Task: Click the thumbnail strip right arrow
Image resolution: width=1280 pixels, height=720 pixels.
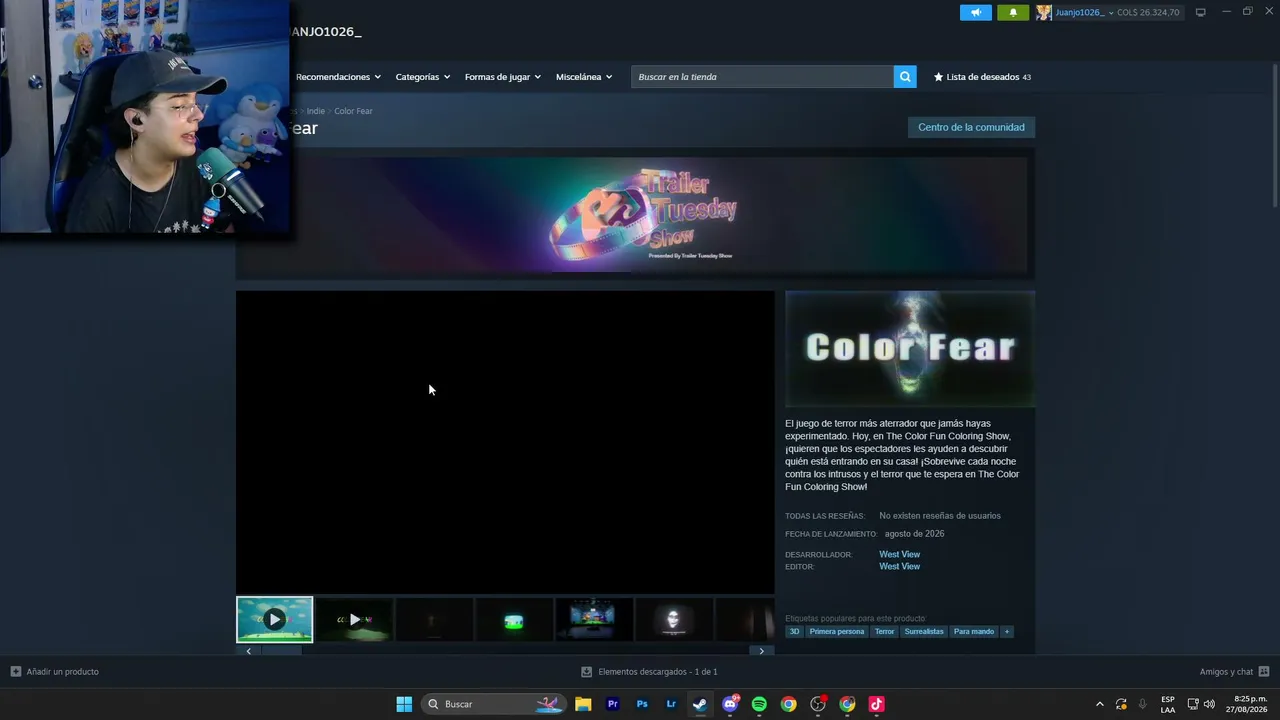Action: tap(762, 651)
